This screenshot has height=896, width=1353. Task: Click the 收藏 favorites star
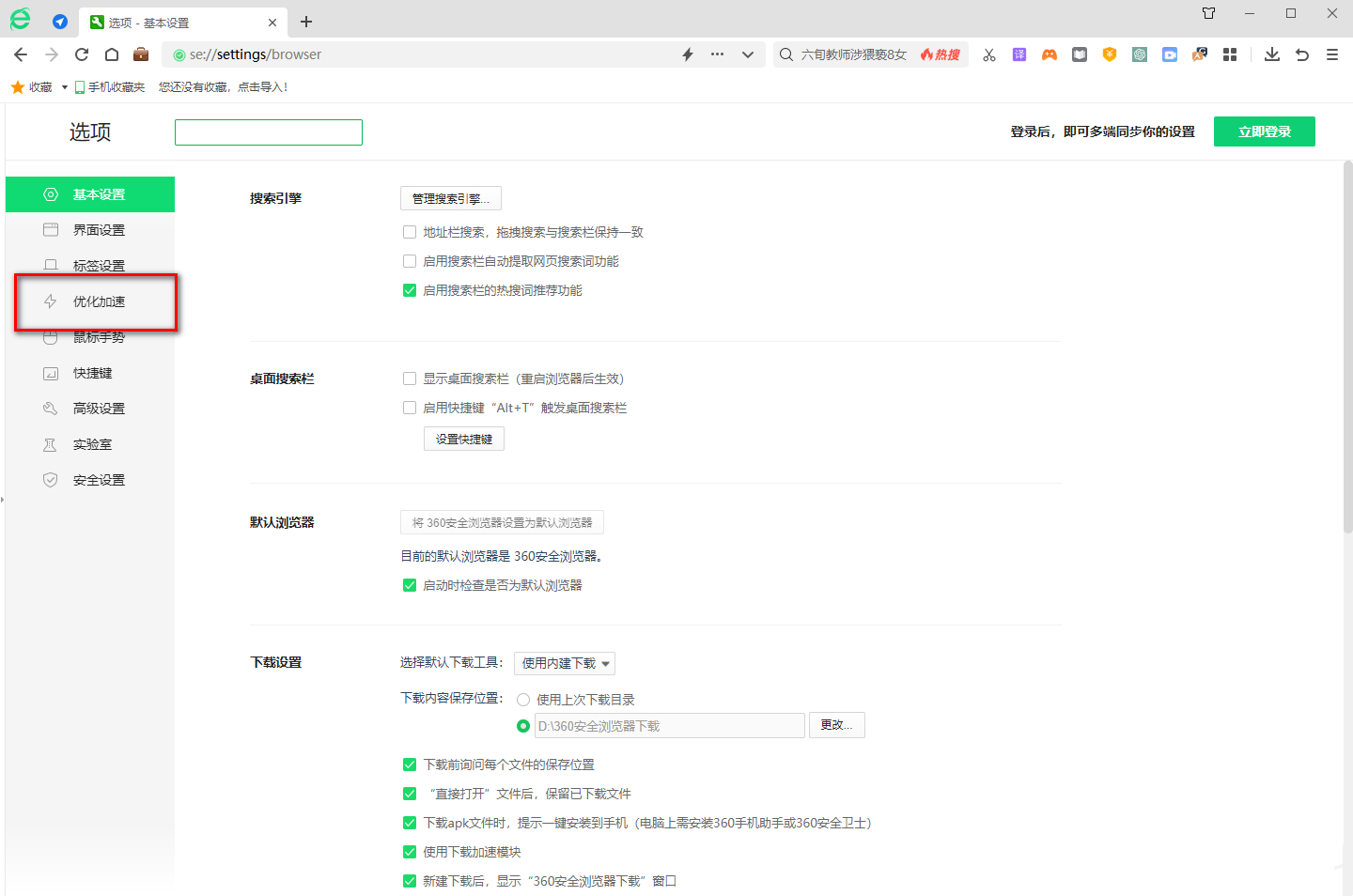point(18,86)
